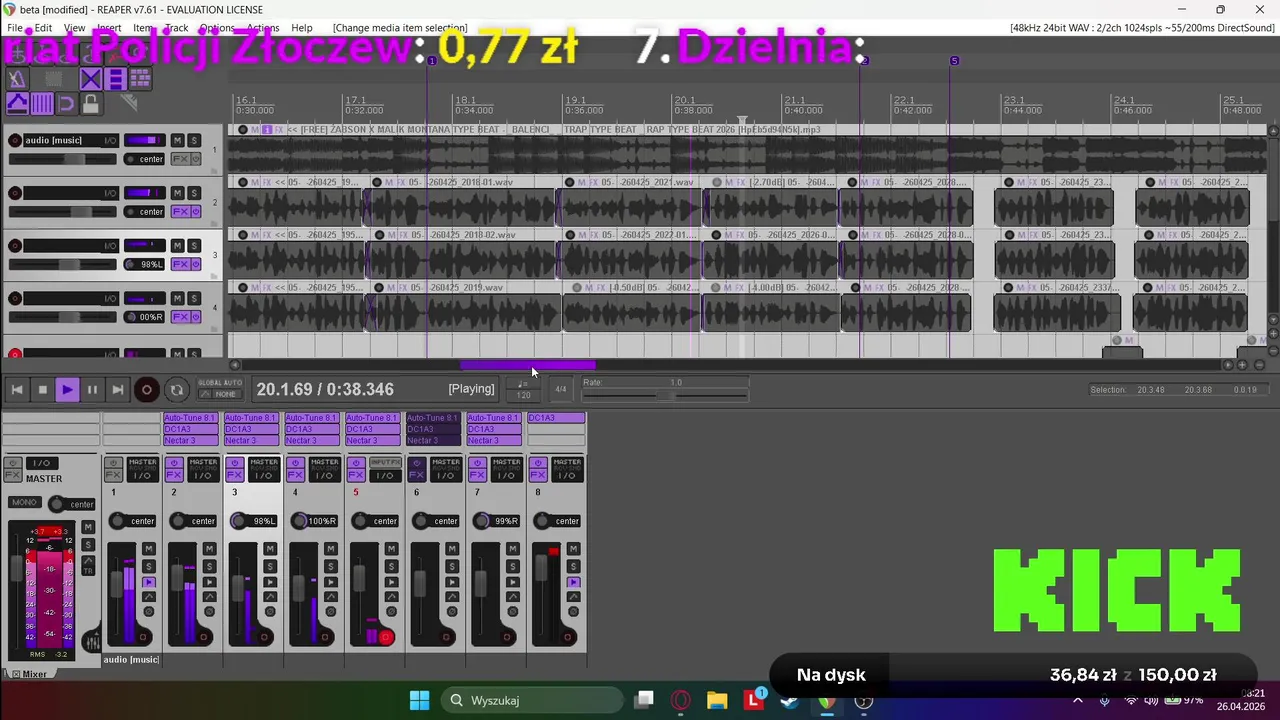Toggle the locking padlock toolbar icon
Viewport: 1280px width, 720px height.
pos(91,104)
